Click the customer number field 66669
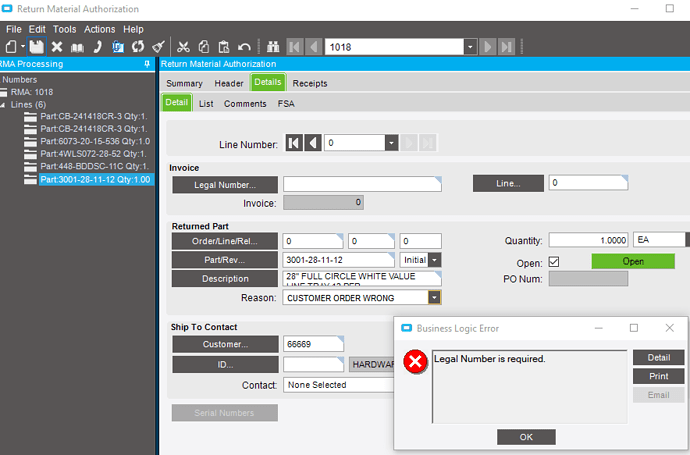Image resolution: width=690 pixels, height=455 pixels. pos(313,344)
